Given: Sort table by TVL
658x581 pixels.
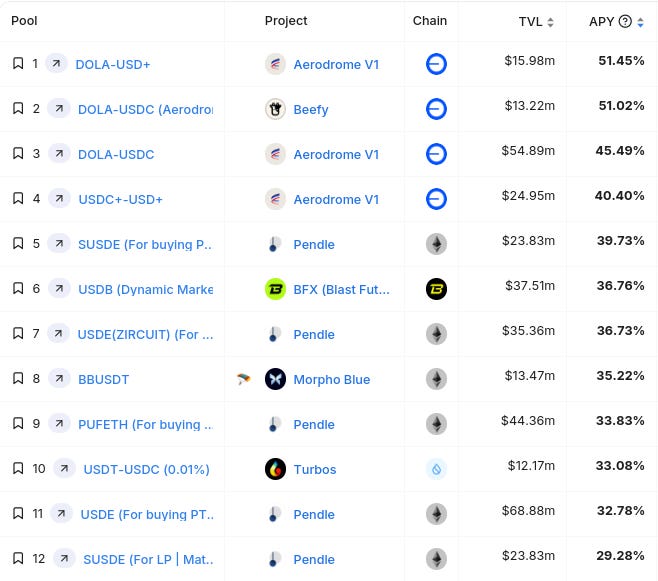Looking at the screenshot, I should pos(551,22).
